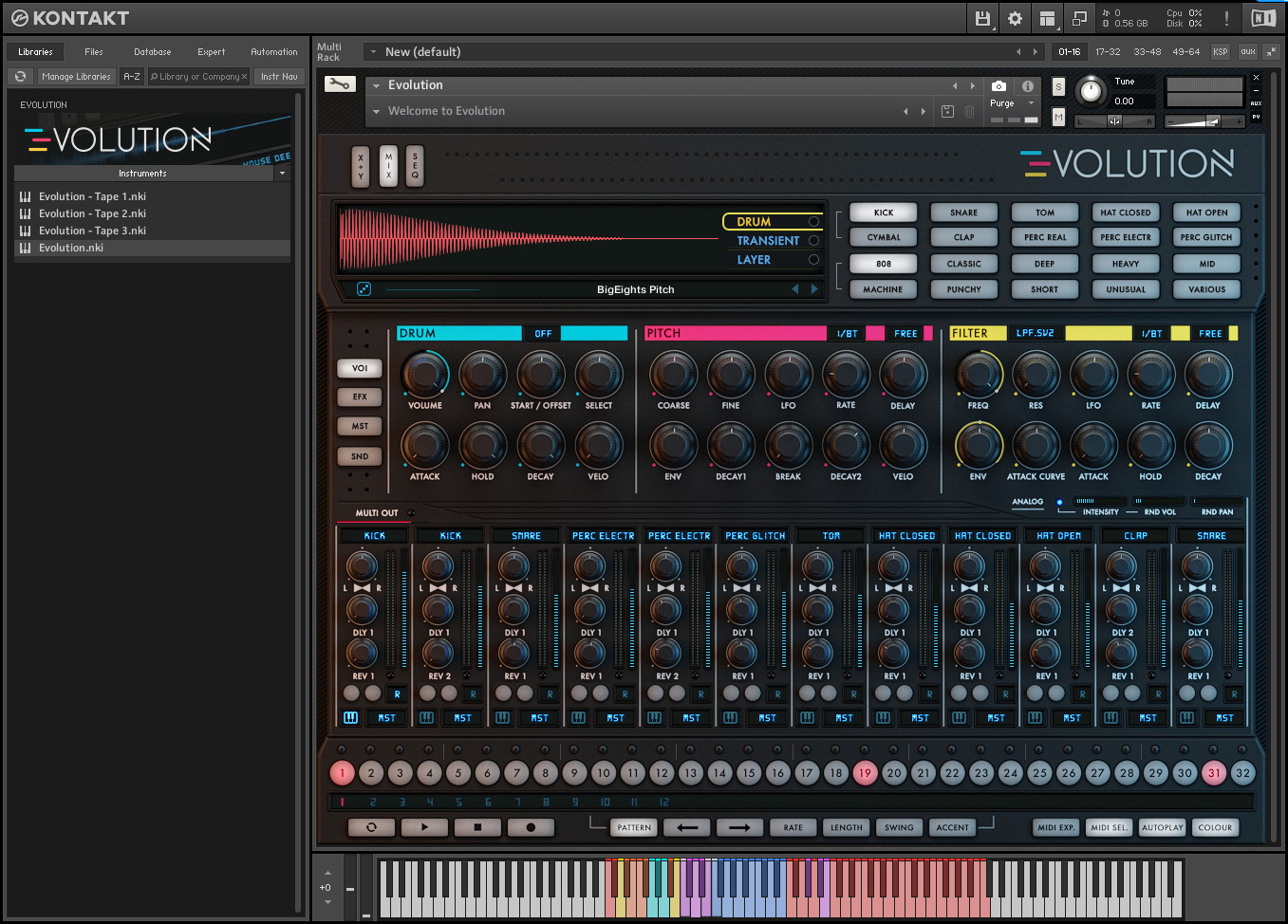This screenshot has height=924, width=1288.
Task: Expand the New (default) multi rack dropdown
Action: (373, 52)
